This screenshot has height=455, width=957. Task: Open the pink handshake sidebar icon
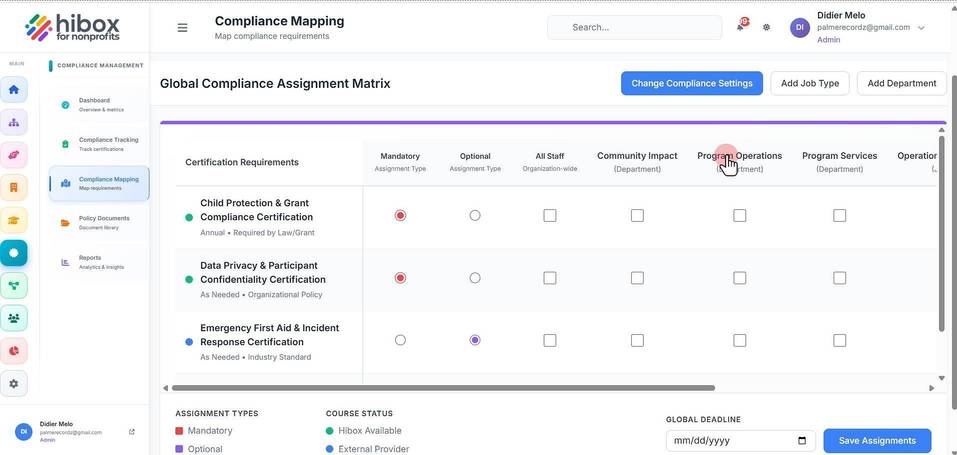14,155
